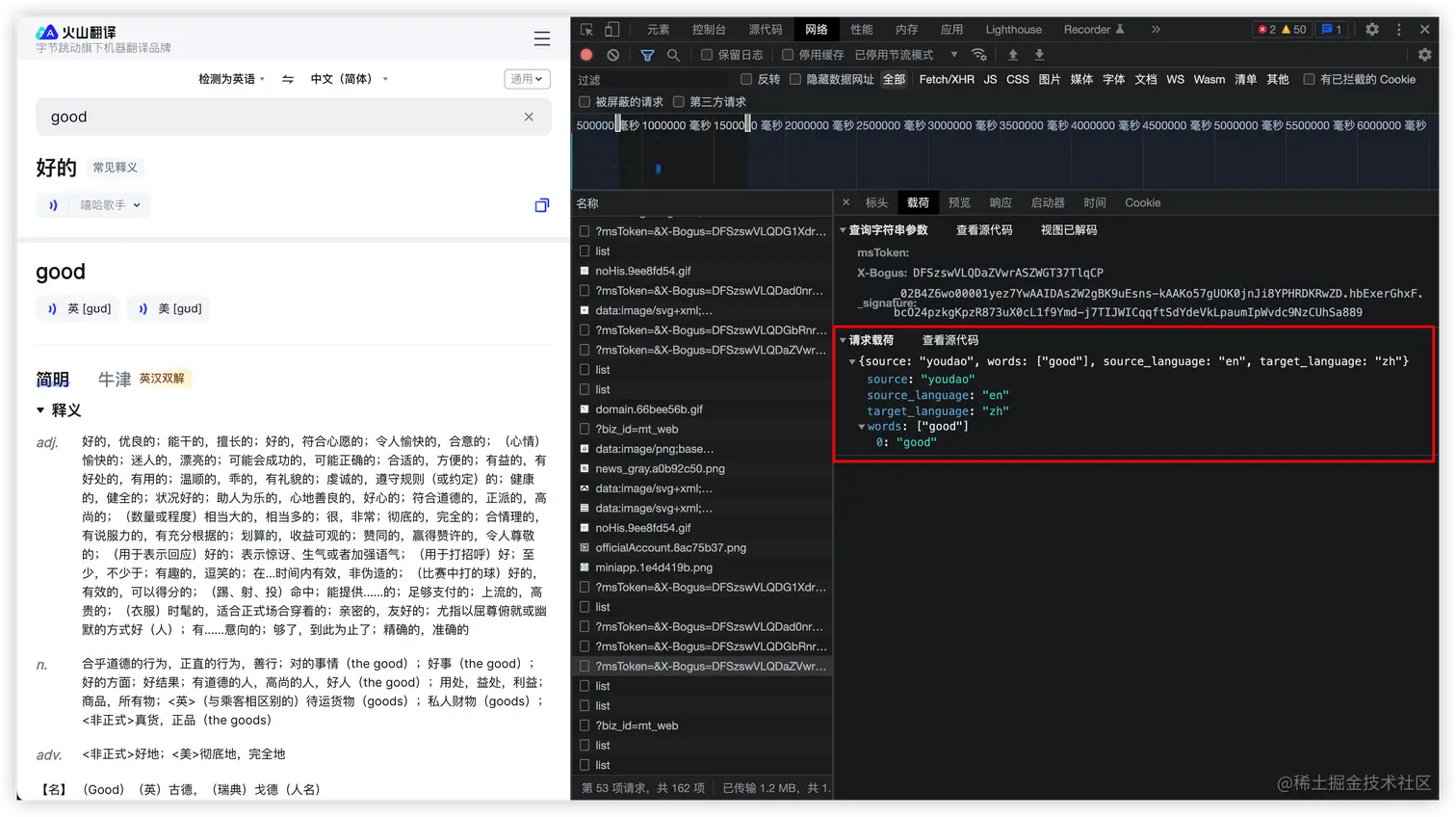Copy the translation result 好的
This screenshot has width=1456, height=817.
542,205
